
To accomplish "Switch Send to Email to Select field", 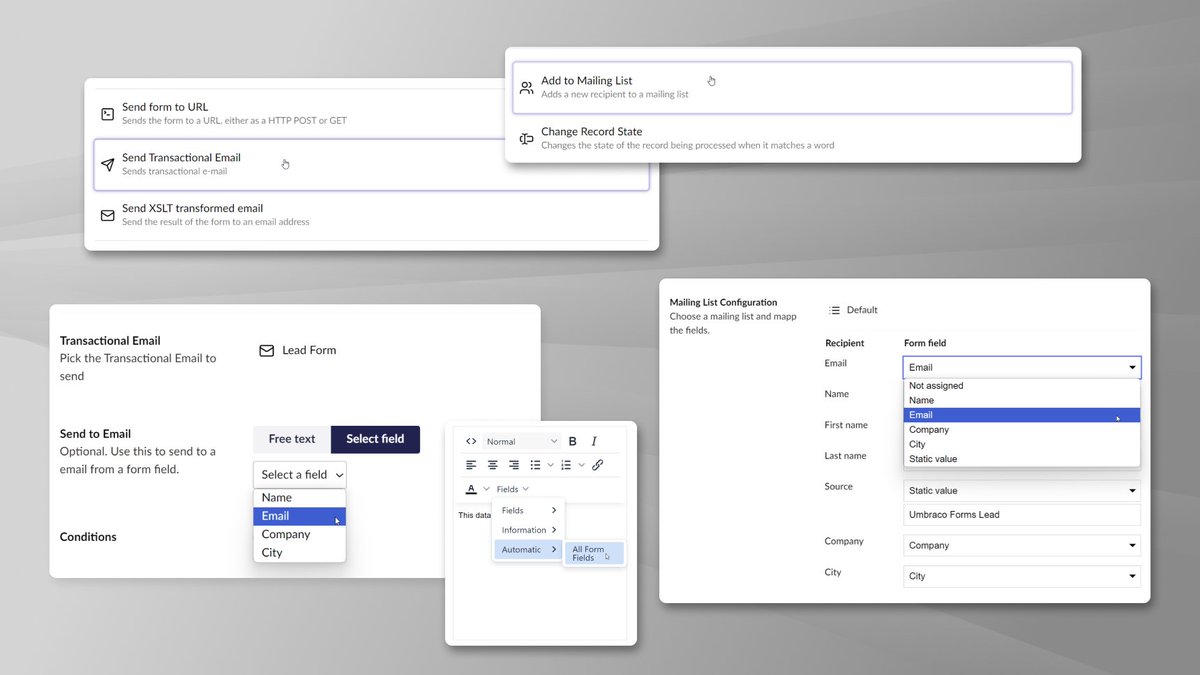I will pos(375,439).
